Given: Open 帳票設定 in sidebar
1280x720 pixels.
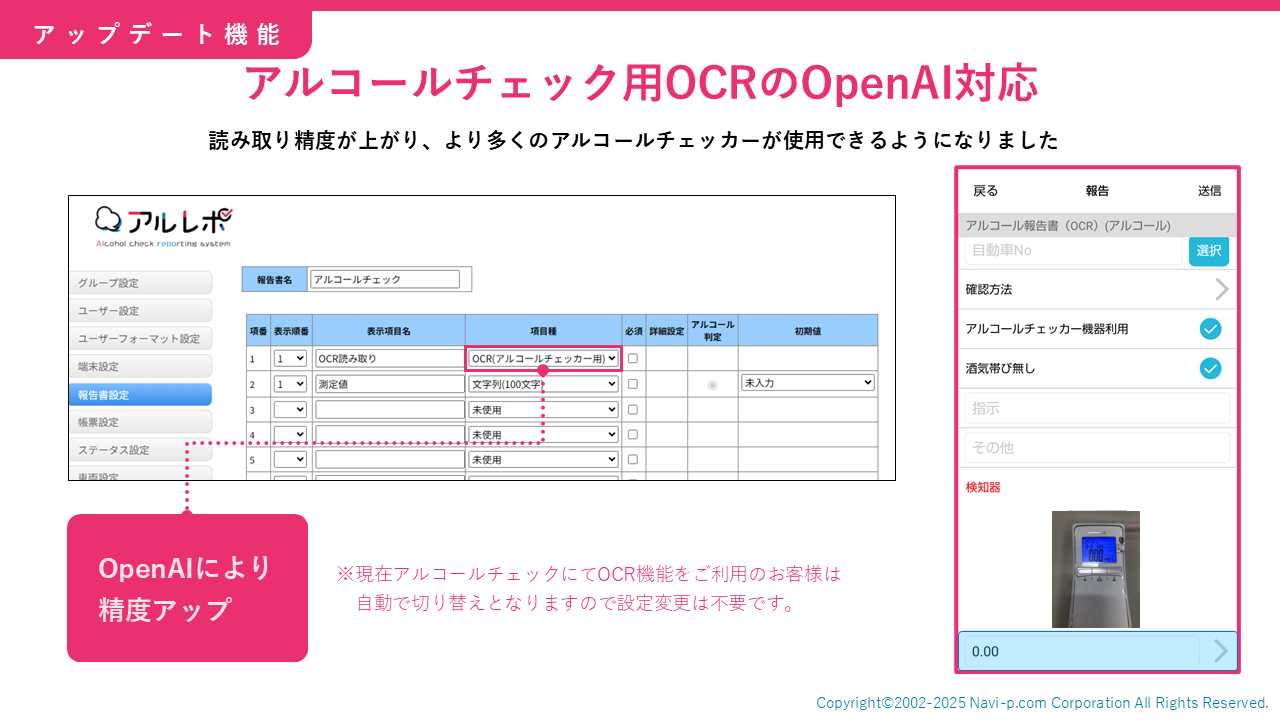Looking at the screenshot, I should coord(140,423).
